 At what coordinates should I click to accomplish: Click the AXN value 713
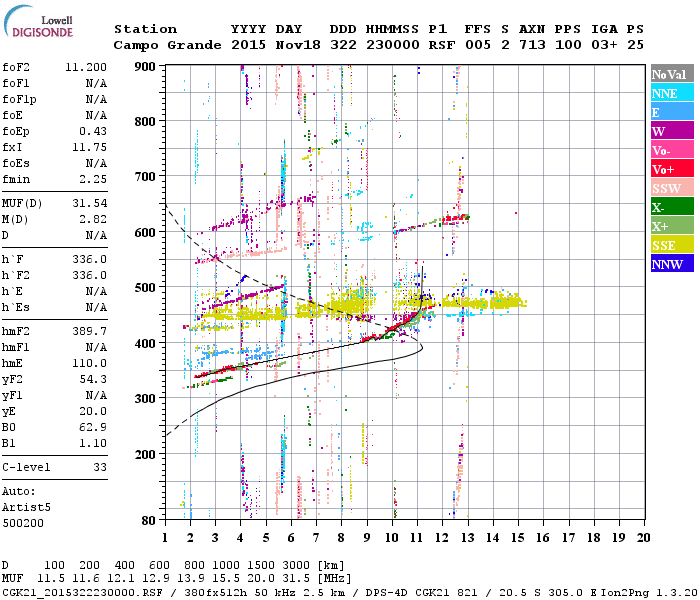click(x=532, y=45)
